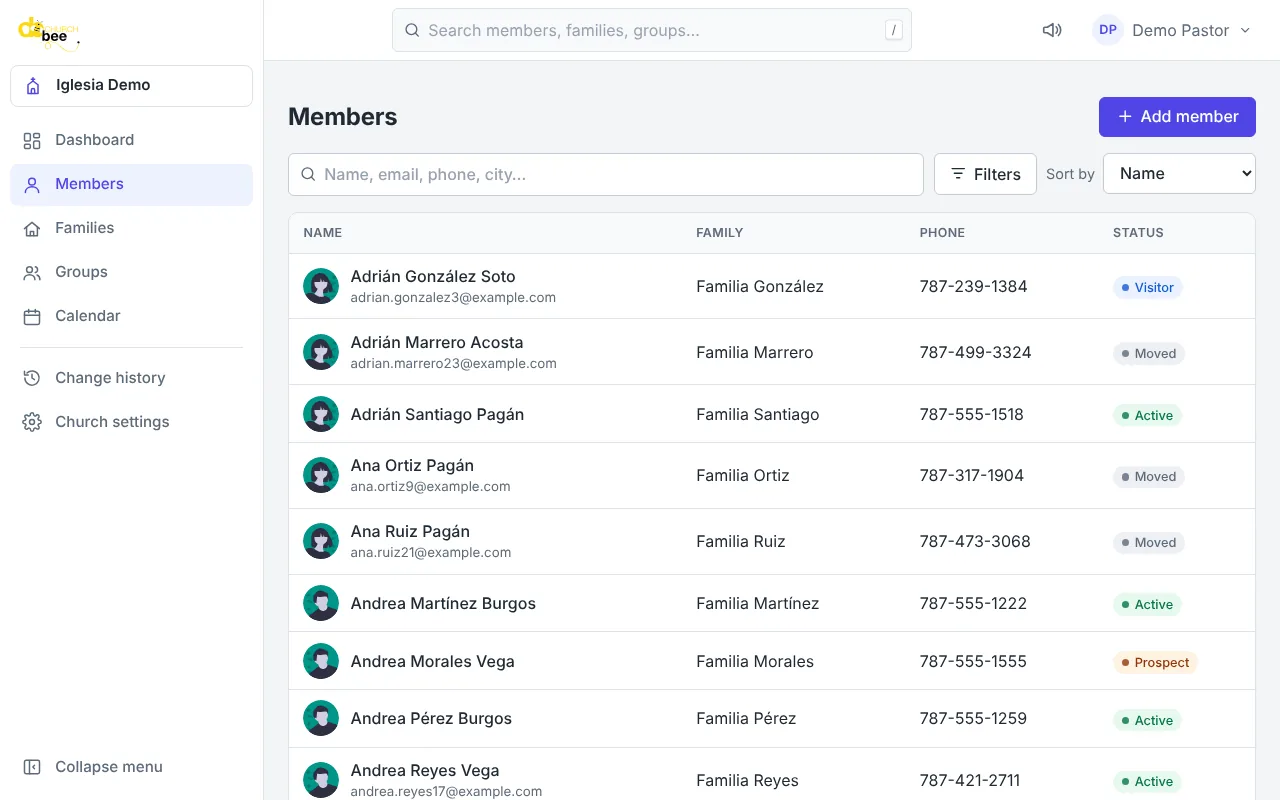Click the NAME column header
The height and width of the screenshot is (800, 1280).
pyautogui.click(x=322, y=233)
